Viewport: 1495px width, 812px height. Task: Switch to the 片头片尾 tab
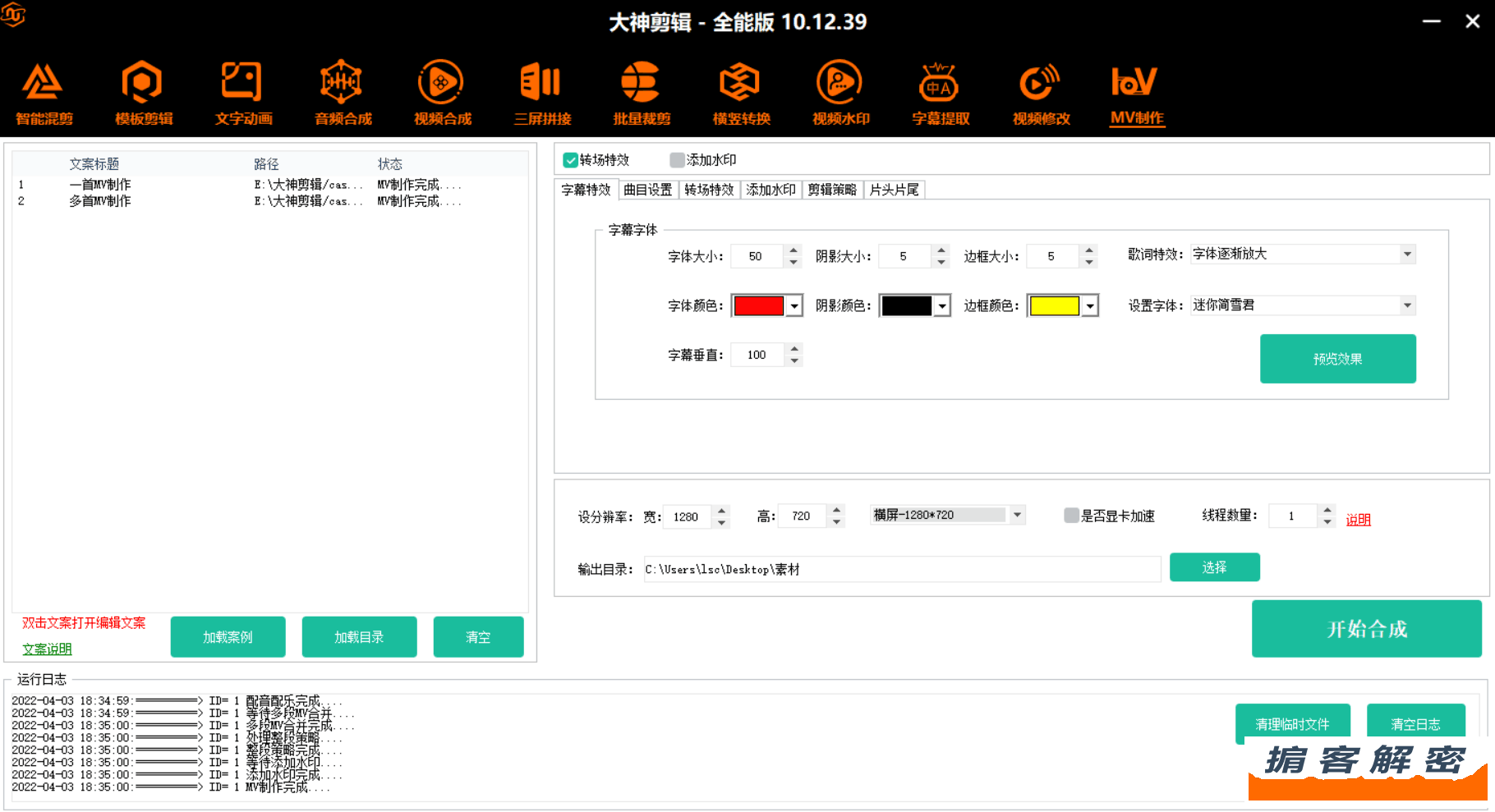click(894, 190)
